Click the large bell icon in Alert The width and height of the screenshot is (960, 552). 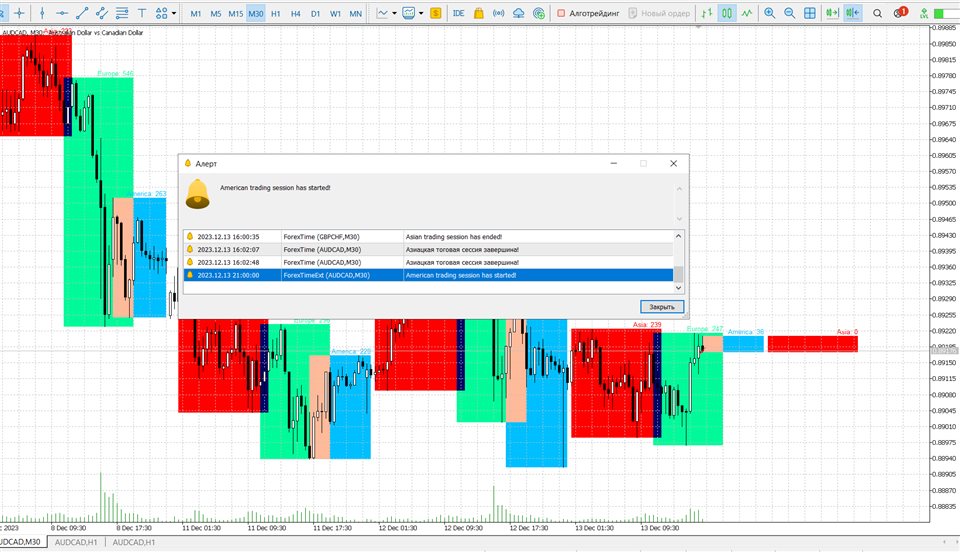tap(198, 194)
